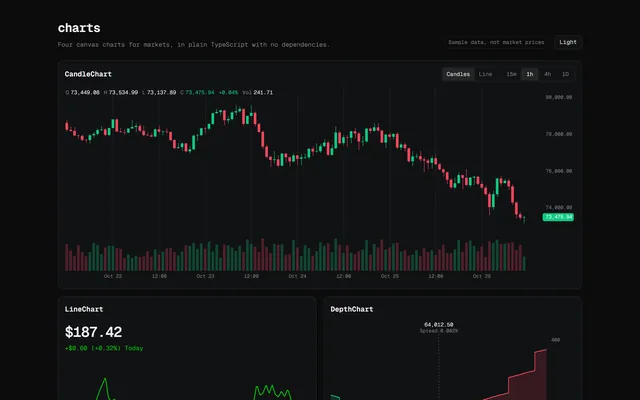The height and width of the screenshot is (400, 640).
Task: Click the last candle on the chart
Action: pyautogui.click(x=524, y=219)
